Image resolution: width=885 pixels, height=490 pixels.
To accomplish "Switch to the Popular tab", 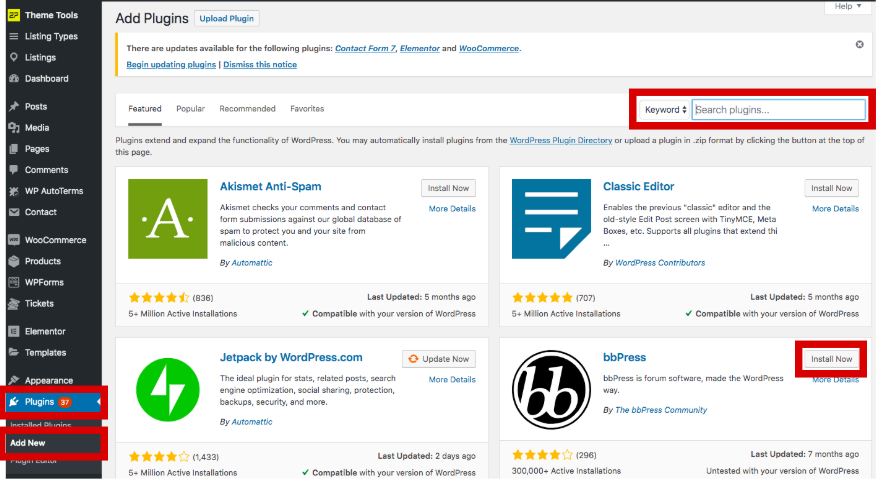I will point(190,109).
